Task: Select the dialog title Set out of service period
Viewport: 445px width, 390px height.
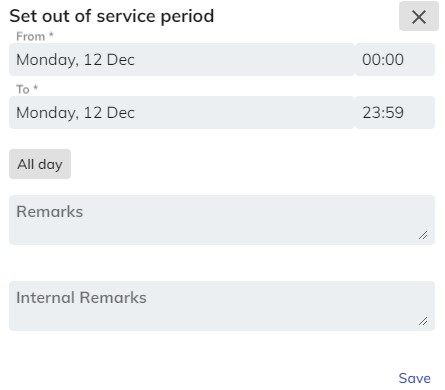Action: (112, 16)
